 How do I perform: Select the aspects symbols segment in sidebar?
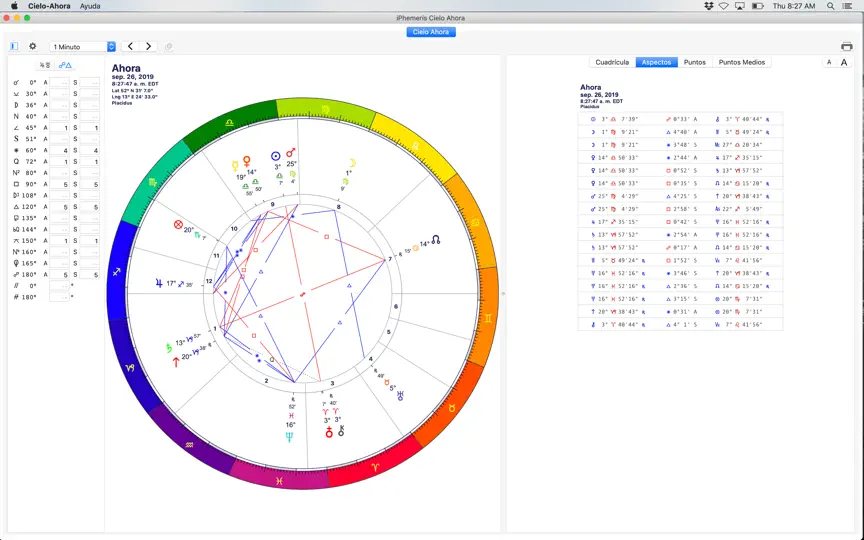[x=65, y=65]
